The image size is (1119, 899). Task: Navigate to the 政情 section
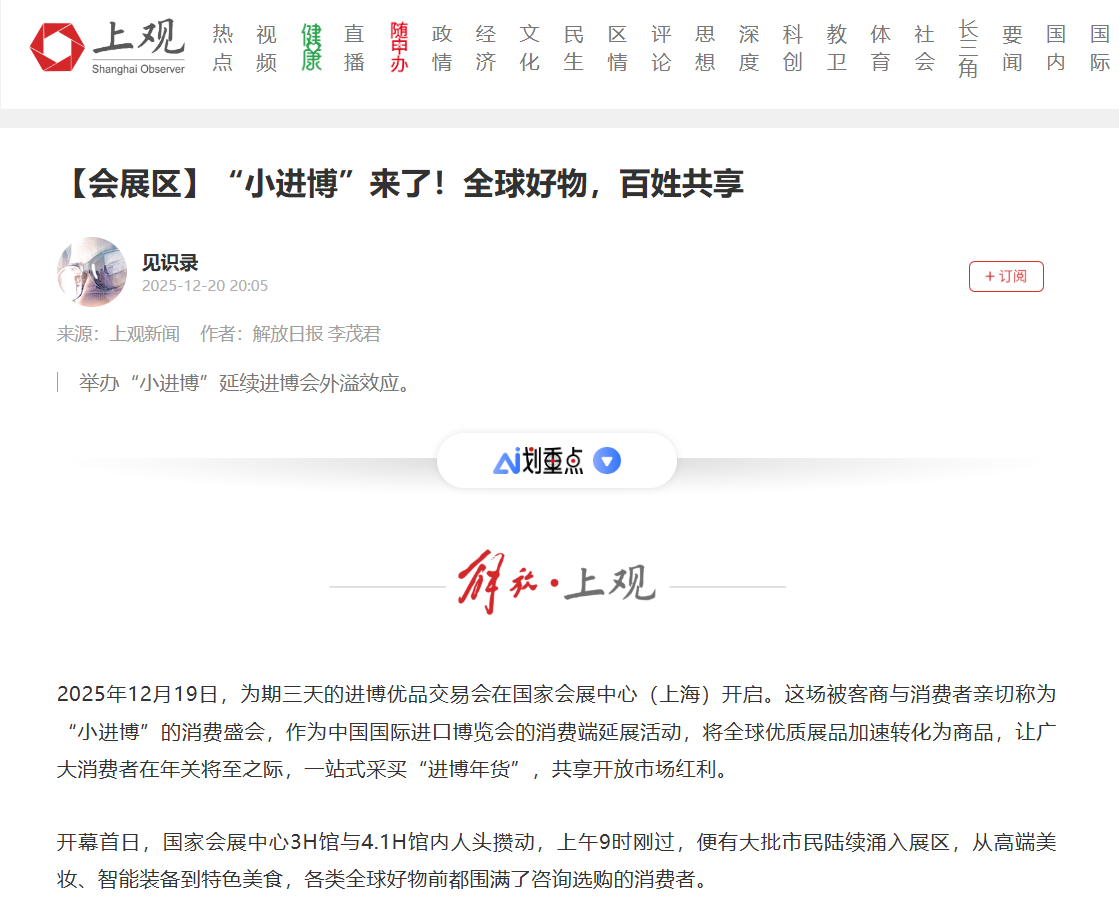(x=442, y=48)
